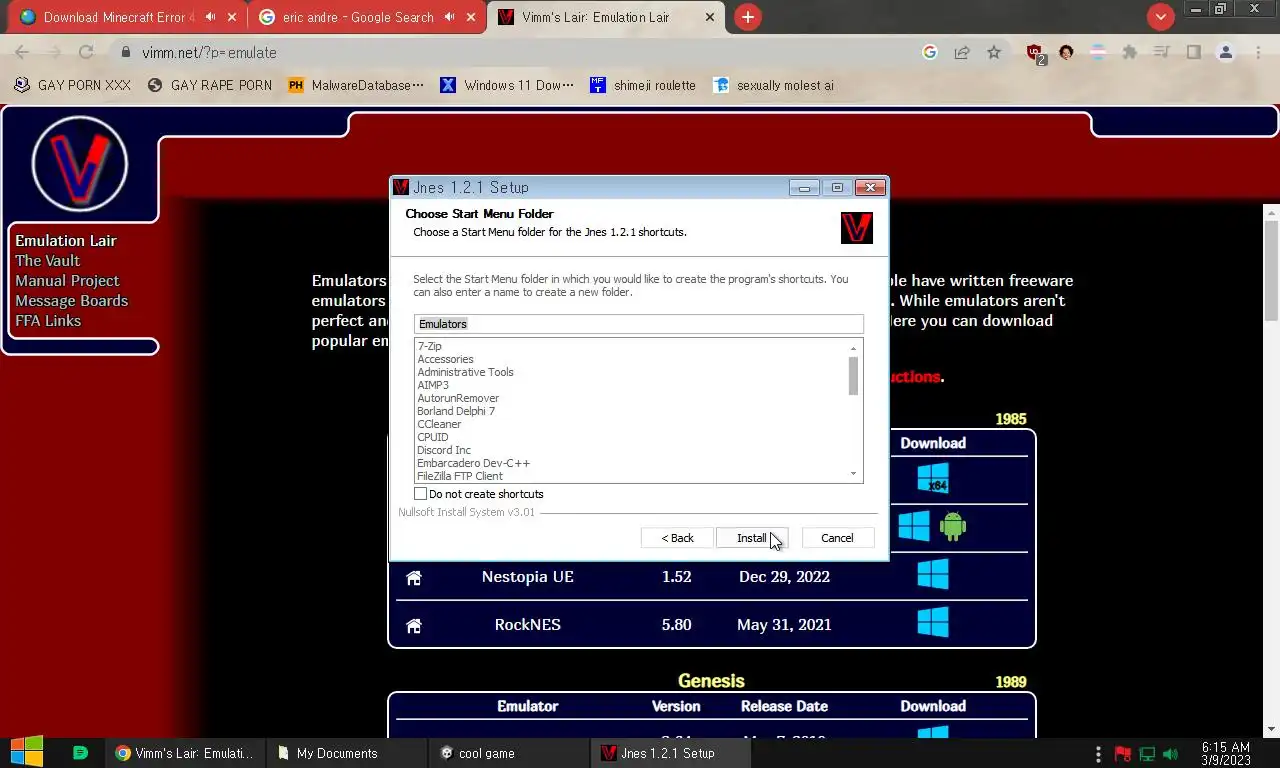Open the Chrome extensions puzzle icon
Viewport: 1280px width, 768px height.
click(1129, 52)
